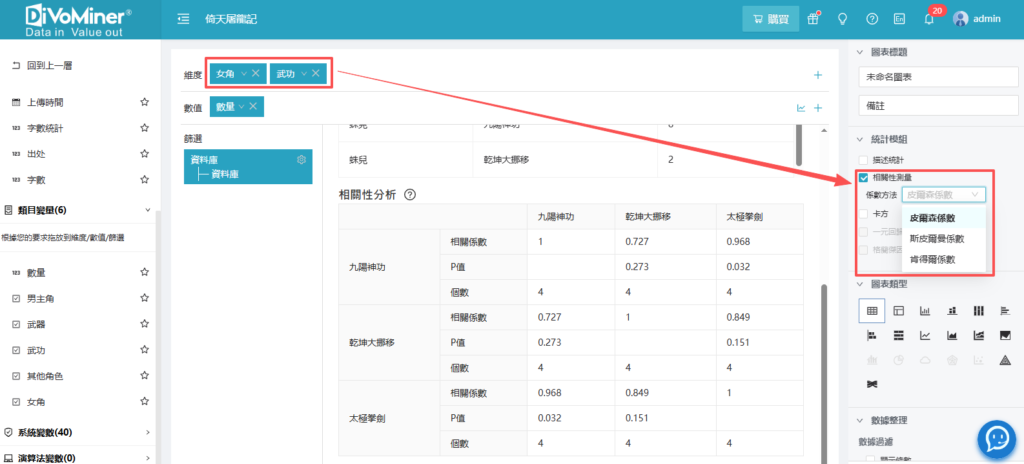Open the lightbulb tips icon

[843, 18]
